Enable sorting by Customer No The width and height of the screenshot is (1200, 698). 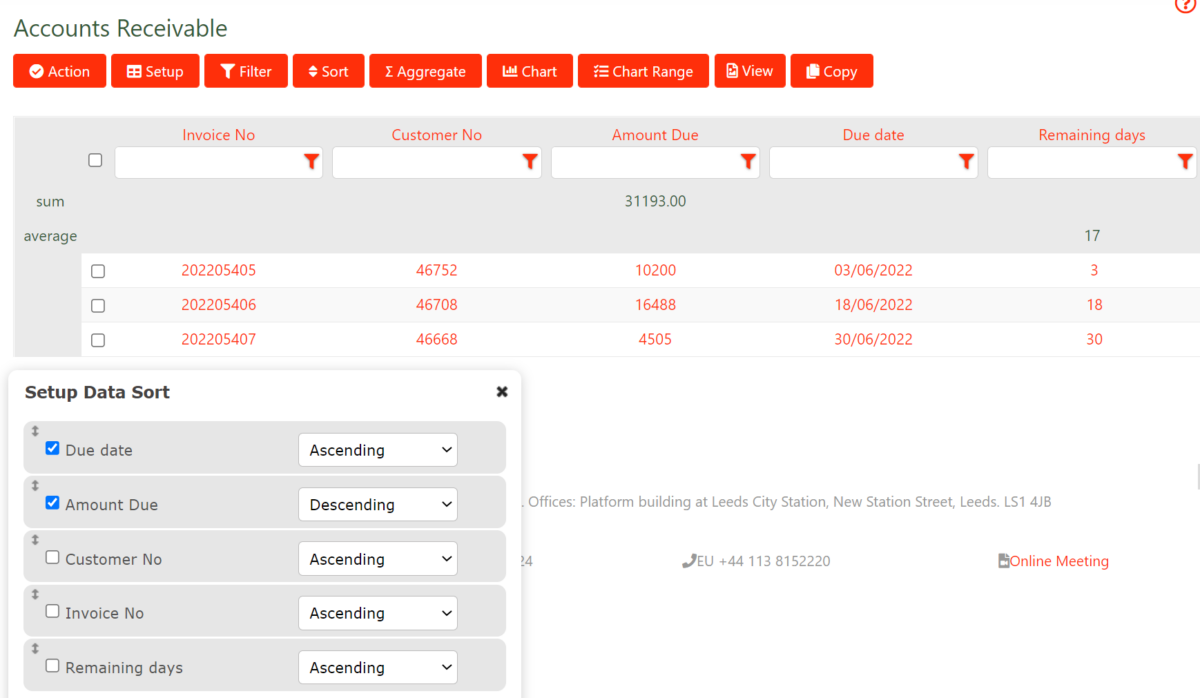point(52,557)
